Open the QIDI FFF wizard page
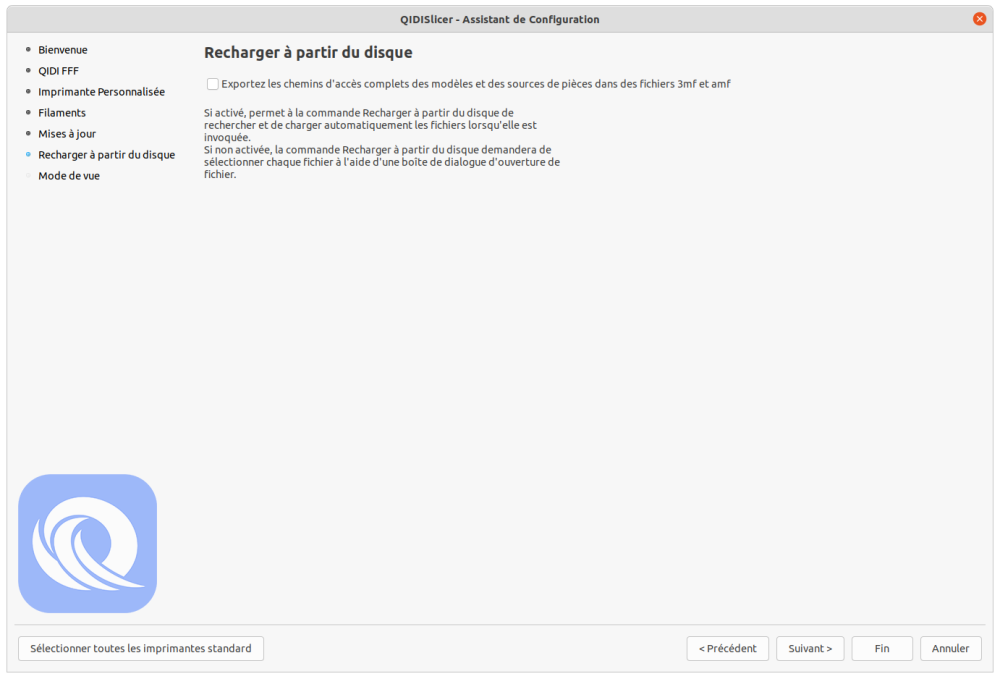Screen dimensions: 1000x679 click(58, 71)
